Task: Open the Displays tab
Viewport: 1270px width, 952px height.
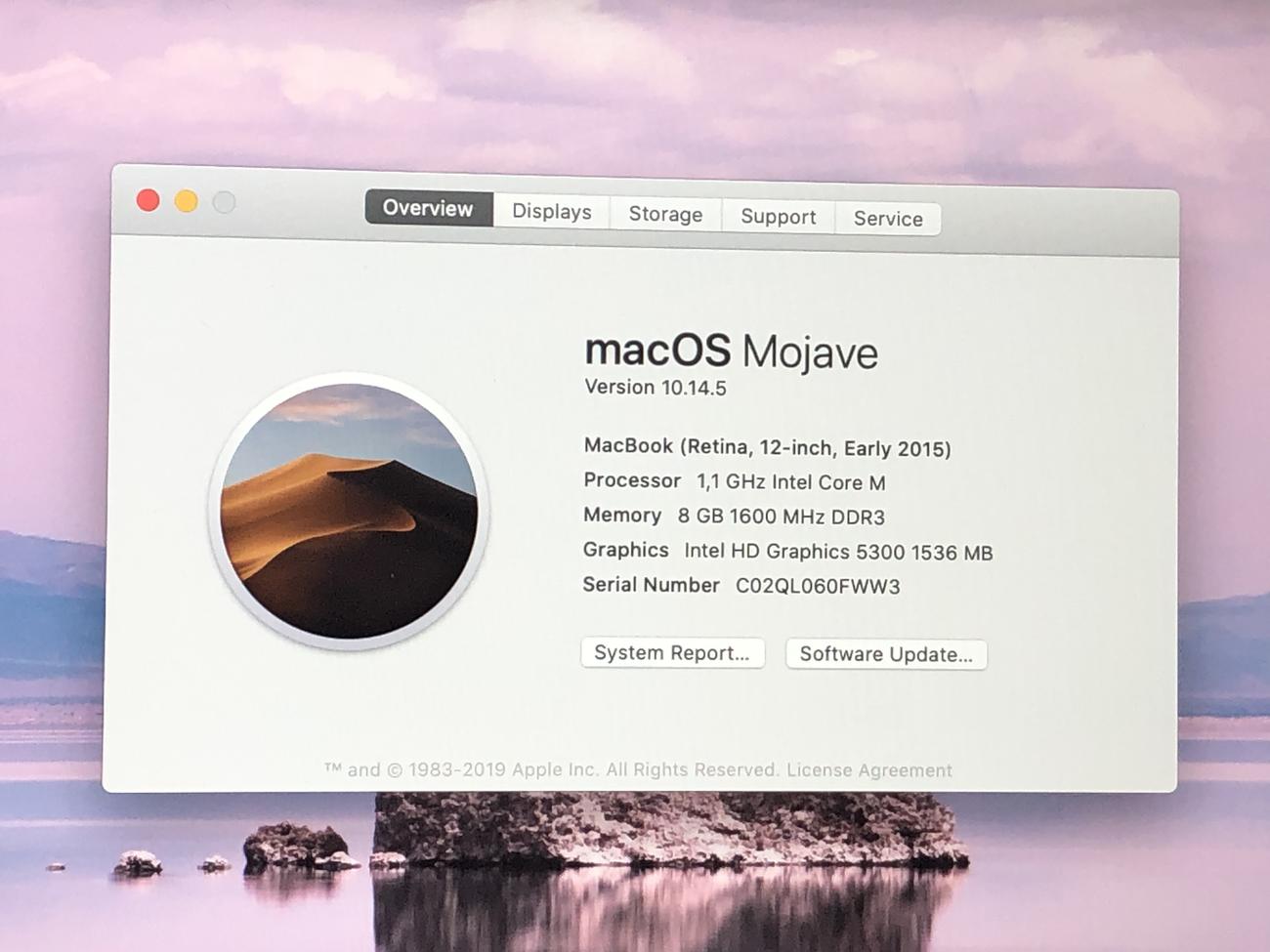Action: (x=551, y=212)
